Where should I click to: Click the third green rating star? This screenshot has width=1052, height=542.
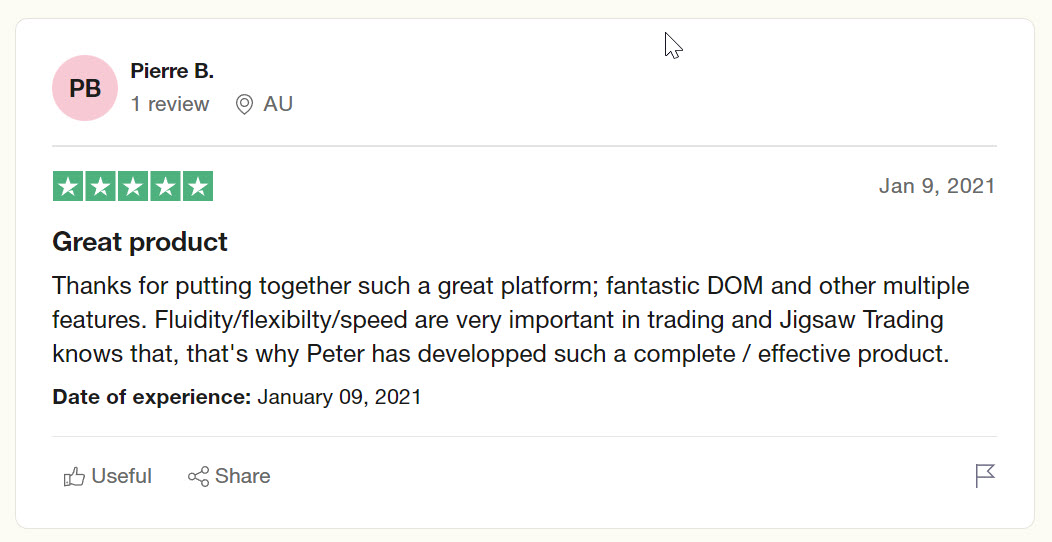(x=133, y=186)
